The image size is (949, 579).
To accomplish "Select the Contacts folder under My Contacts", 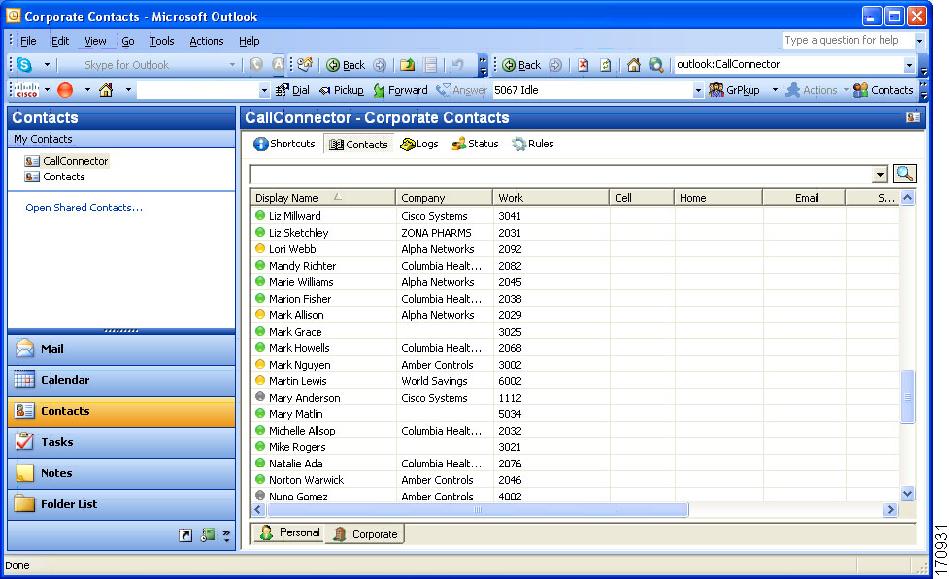I will click(x=55, y=177).
